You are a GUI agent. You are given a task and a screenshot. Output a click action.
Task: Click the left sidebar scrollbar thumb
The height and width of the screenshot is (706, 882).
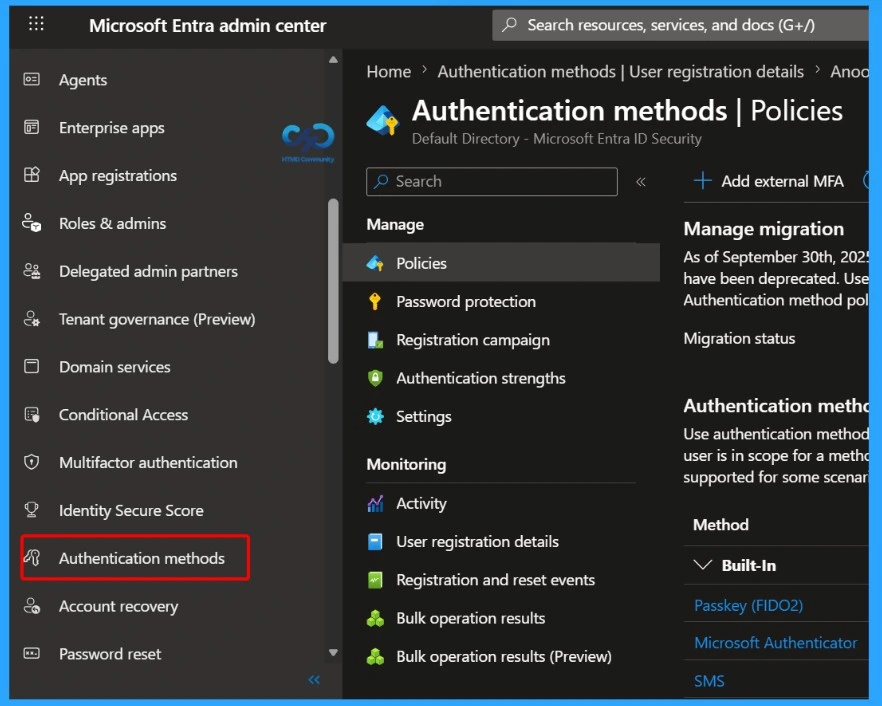pyautogui.click(x=333, y=281)
